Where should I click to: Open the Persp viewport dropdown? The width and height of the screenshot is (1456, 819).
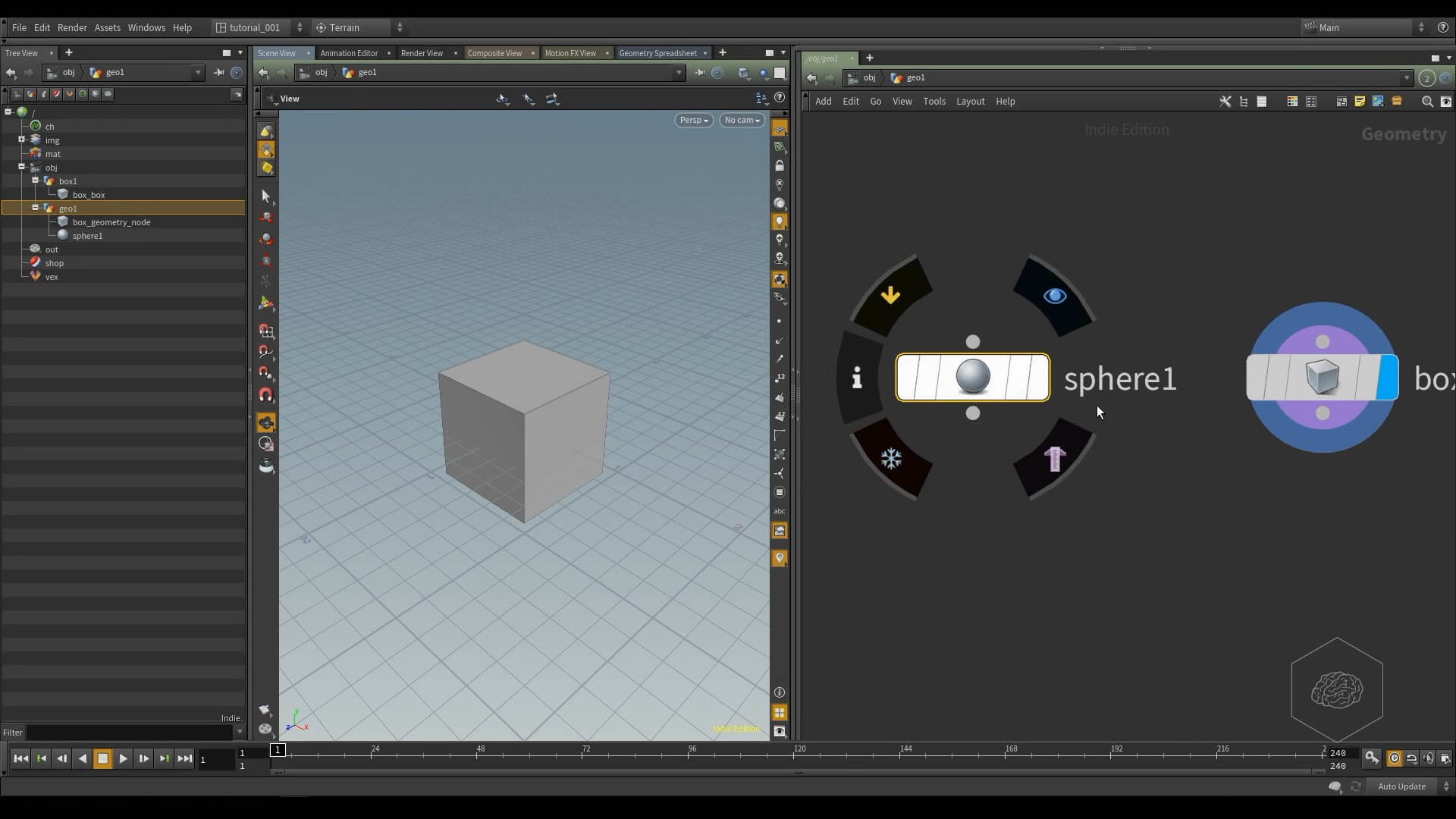tap(693, 120)
